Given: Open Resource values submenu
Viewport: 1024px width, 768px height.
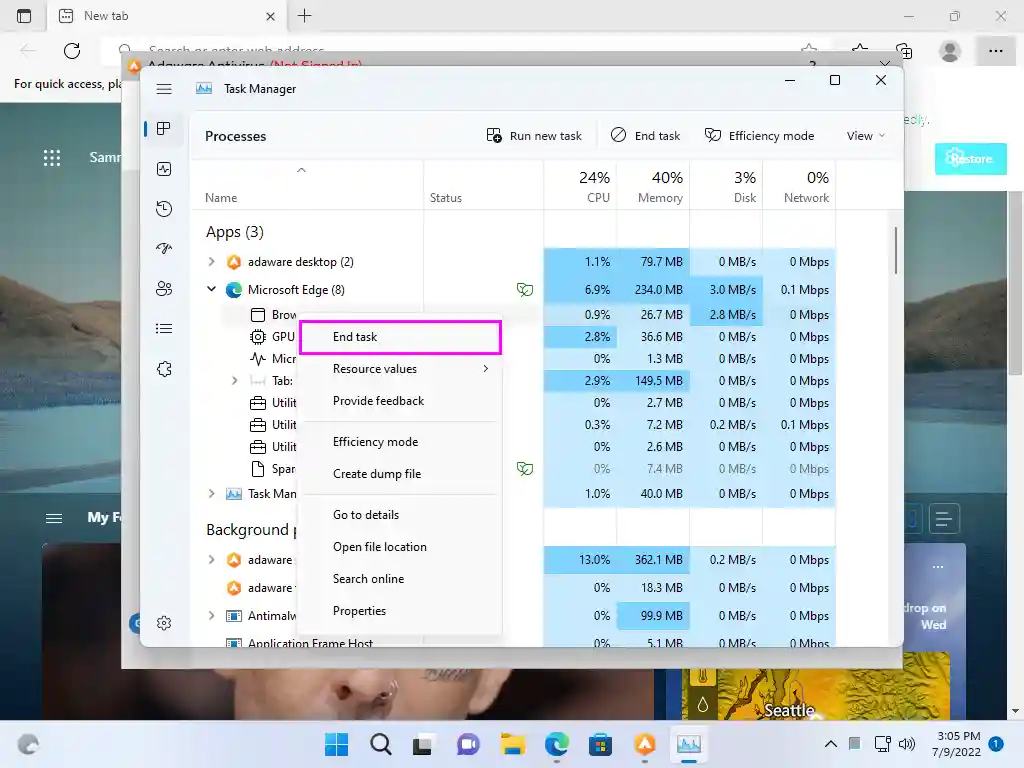Looking at the screenshot, I should pyautogui.click(x=400, y=369).
